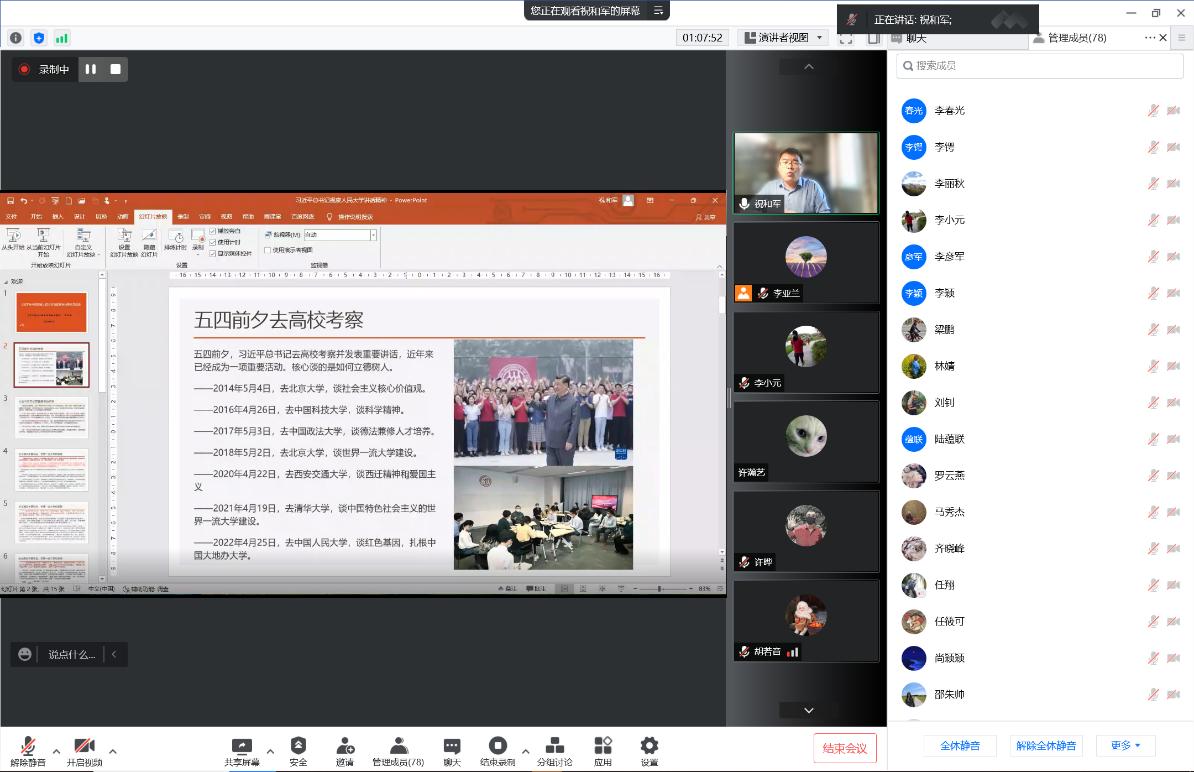Open the 安全 security shield icon
The image size is (1194, 772).
tap(298, 749)
